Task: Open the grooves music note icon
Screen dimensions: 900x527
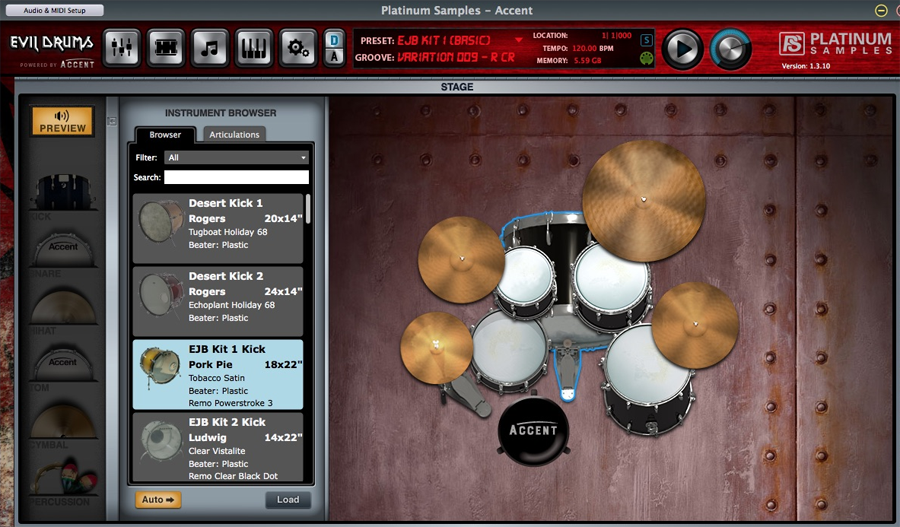Action: click(x=210, y=48)
